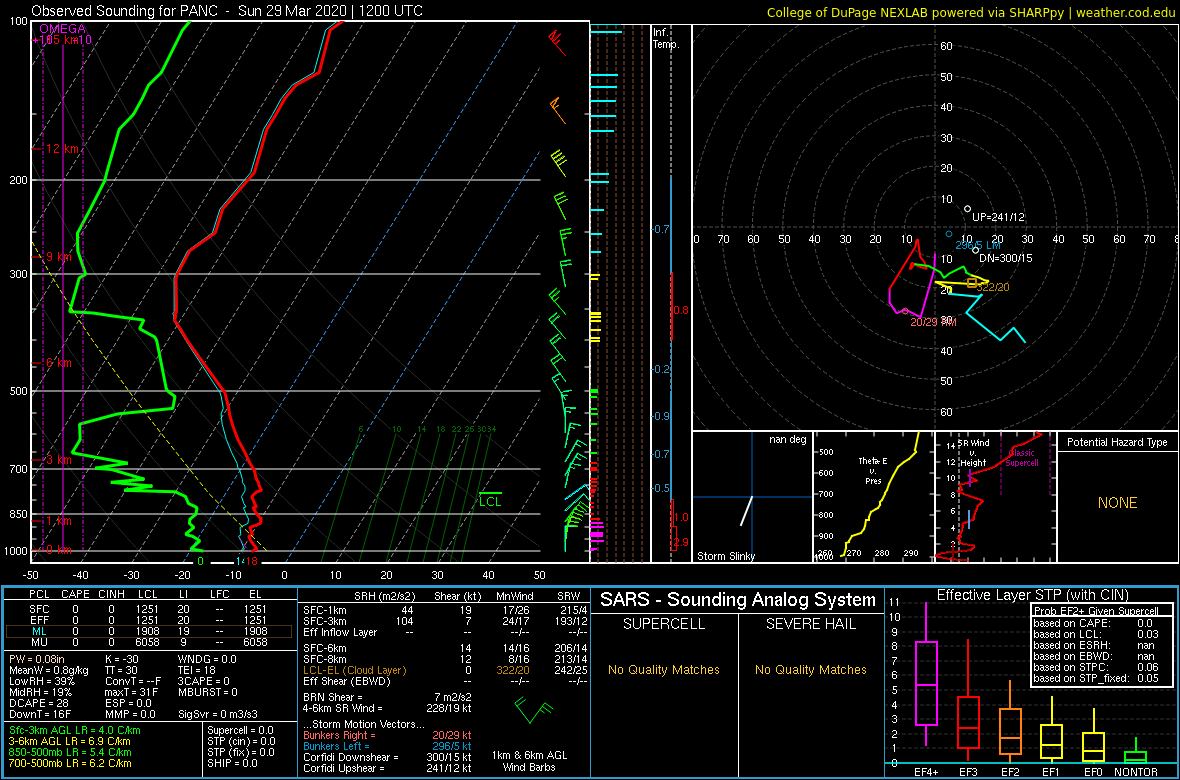Click the magenta 'OMEGA' label

click(x=63, y=29)
